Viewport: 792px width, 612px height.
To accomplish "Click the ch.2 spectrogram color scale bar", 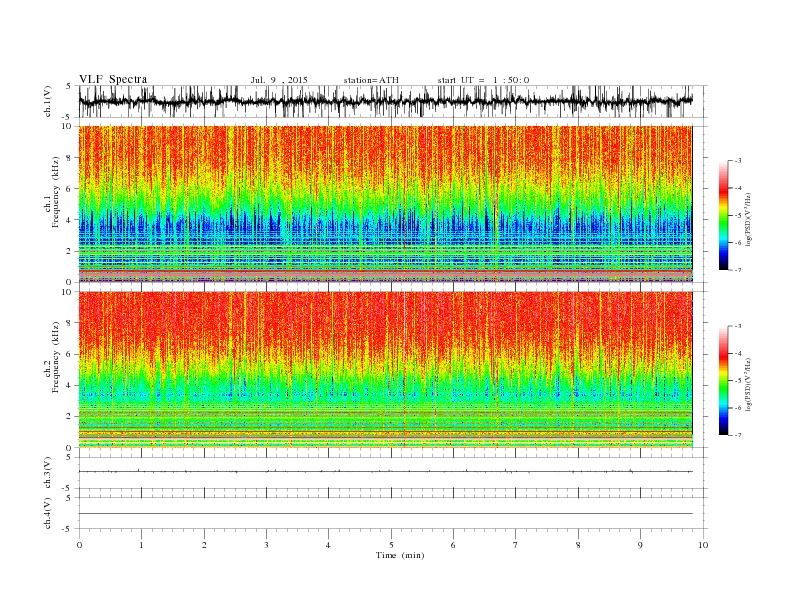I will pyautogui.click(x=723, y=380).
